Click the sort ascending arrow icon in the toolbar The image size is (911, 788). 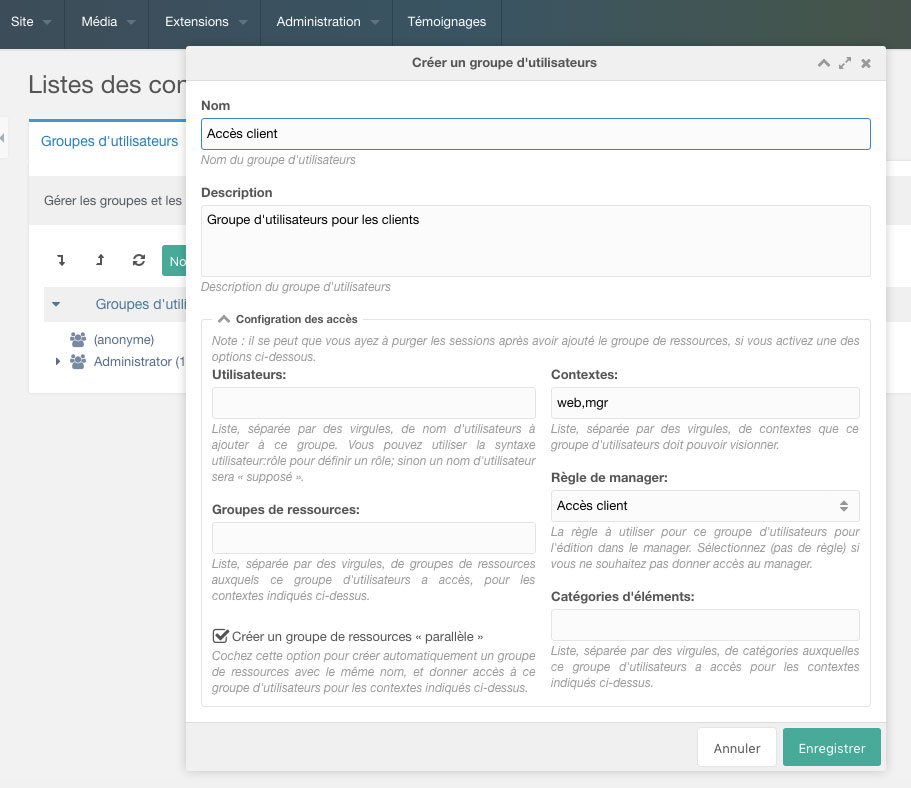click(100, 260)
